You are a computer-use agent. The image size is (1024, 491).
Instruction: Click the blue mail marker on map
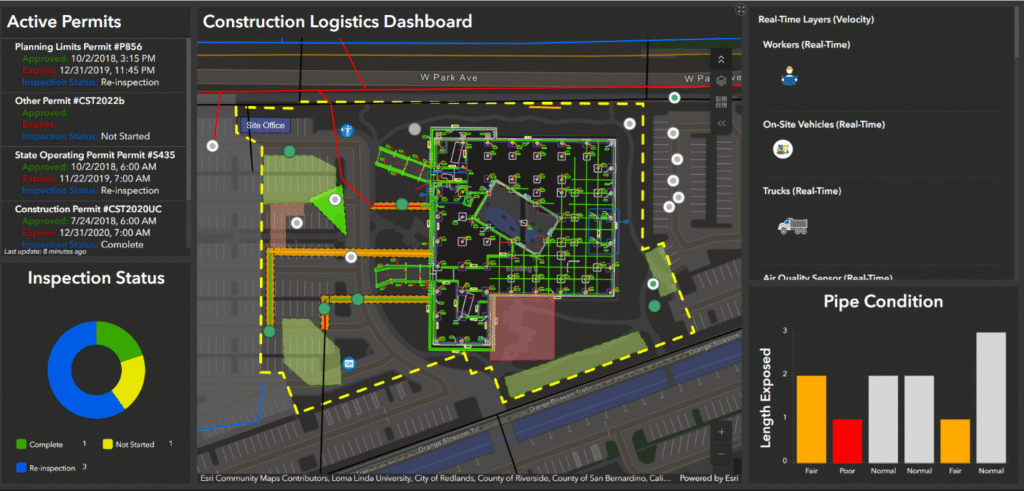pyautogui.click(x=348, y=362)
